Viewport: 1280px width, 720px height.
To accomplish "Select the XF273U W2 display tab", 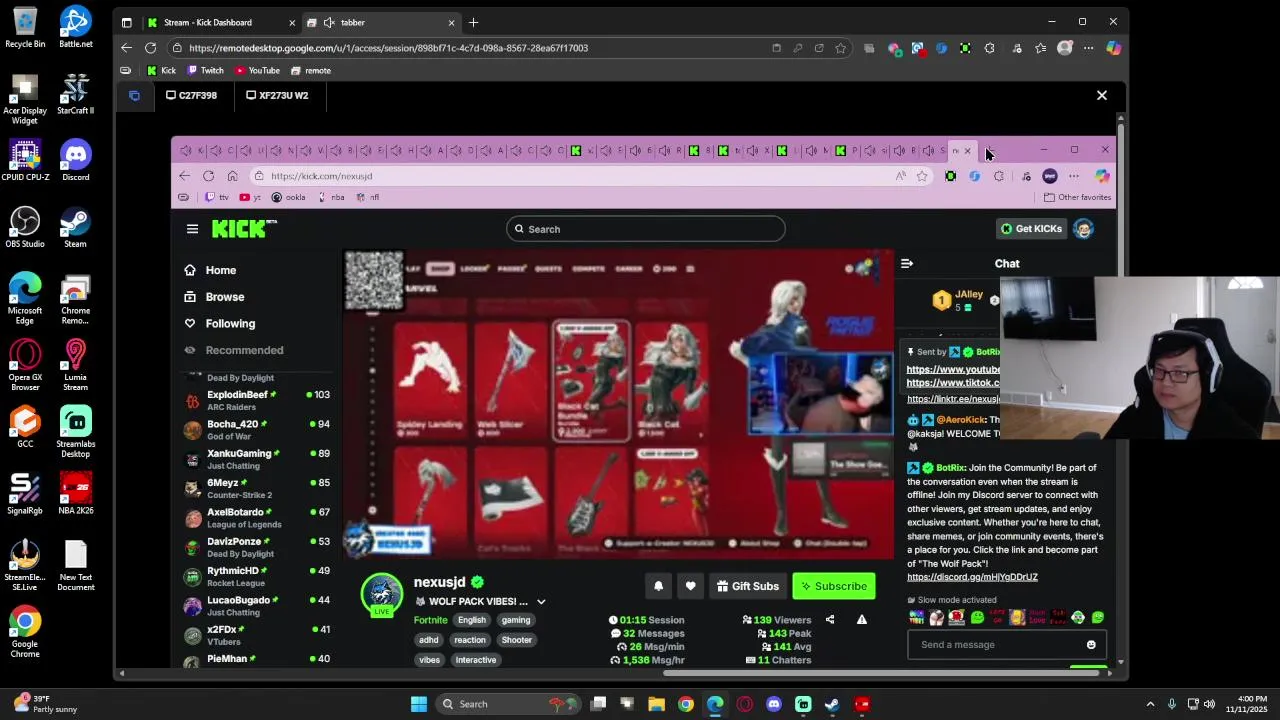I will pos(277,95).
